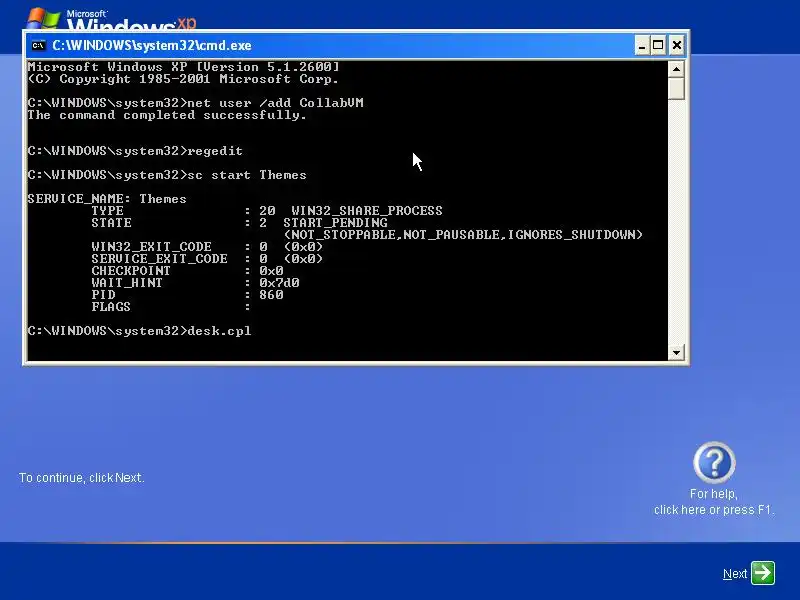Click the console scrollbar down arrow
800x600 pixels.
(676, 352)
